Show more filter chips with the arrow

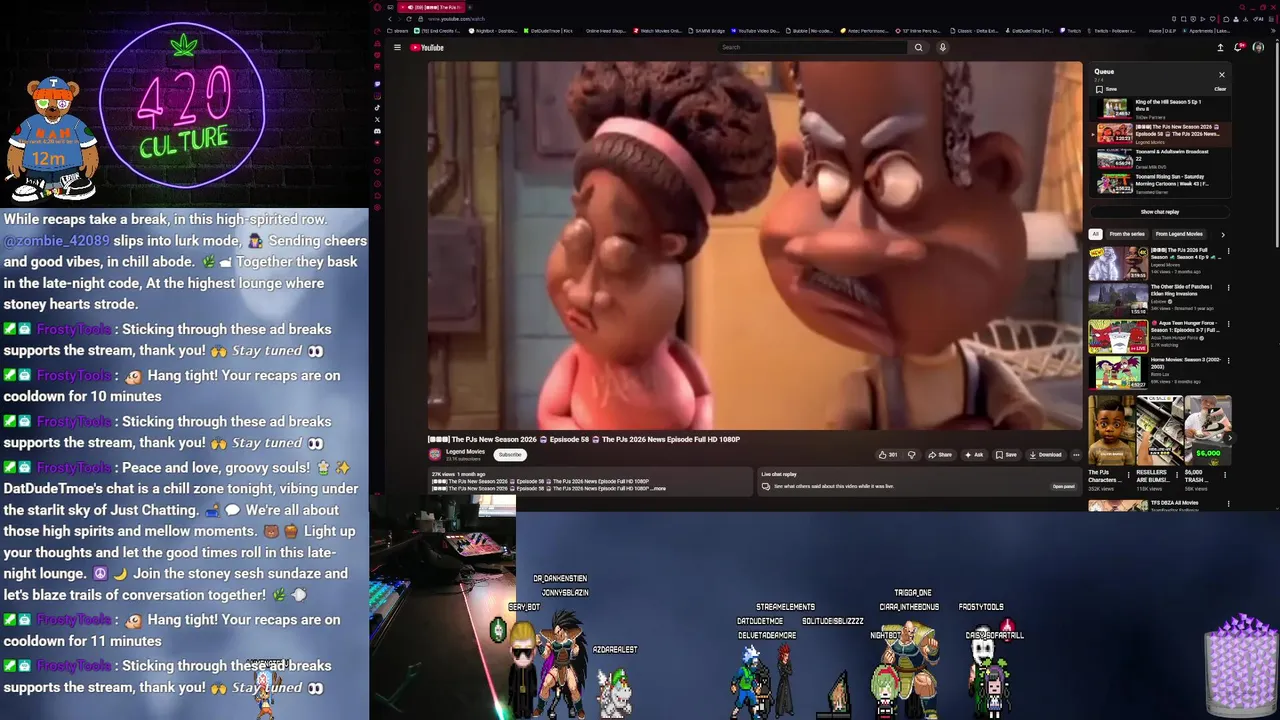1222,234
